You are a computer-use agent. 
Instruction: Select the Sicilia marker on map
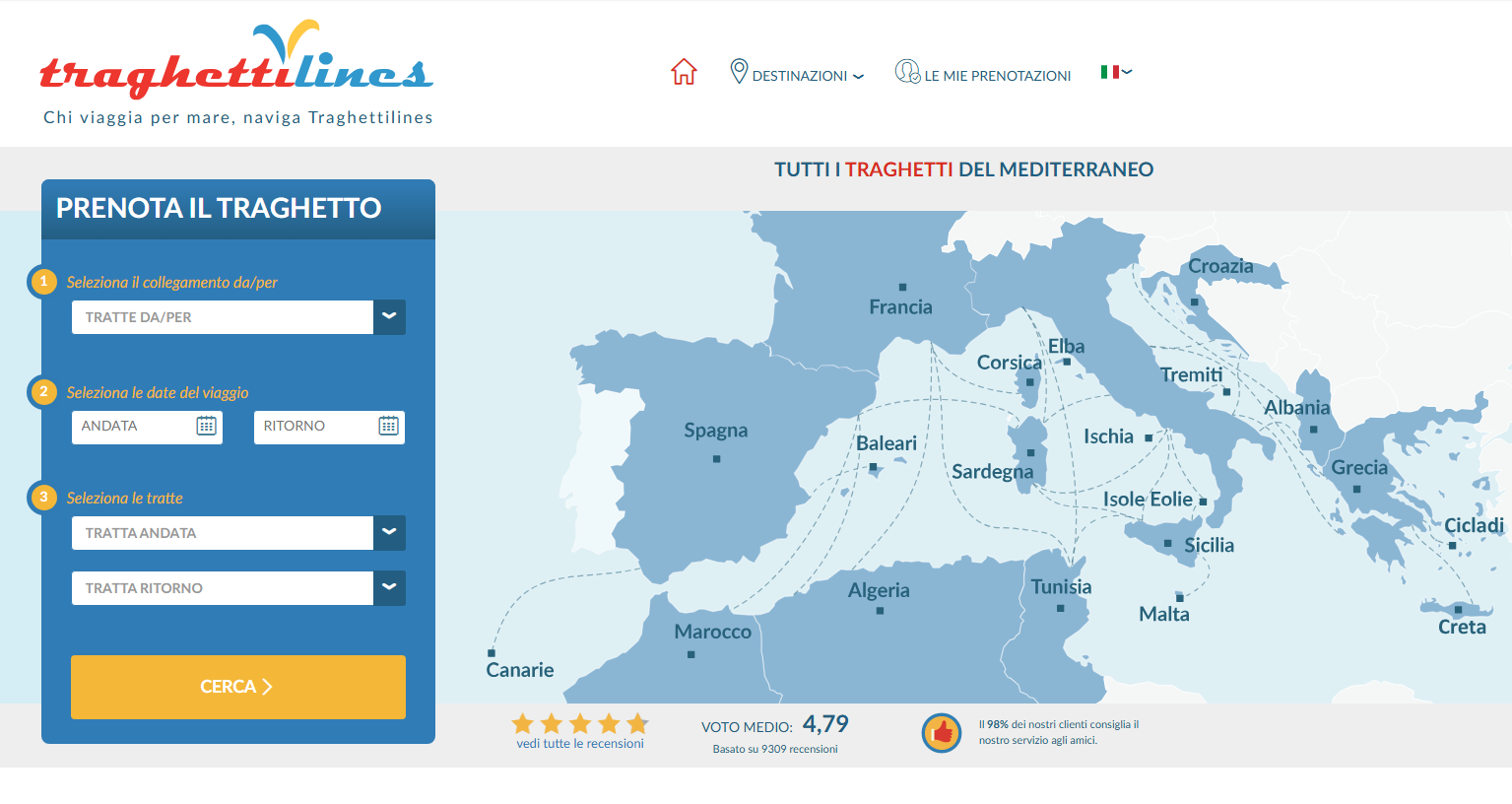coord(1168,543)
